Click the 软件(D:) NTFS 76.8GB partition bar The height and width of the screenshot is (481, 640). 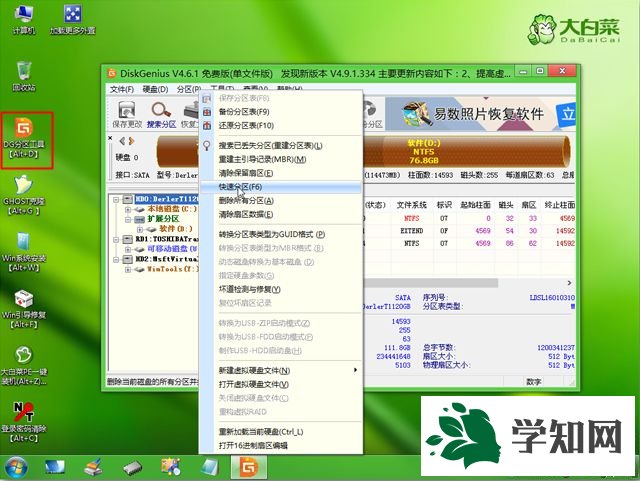coord(465,151)
